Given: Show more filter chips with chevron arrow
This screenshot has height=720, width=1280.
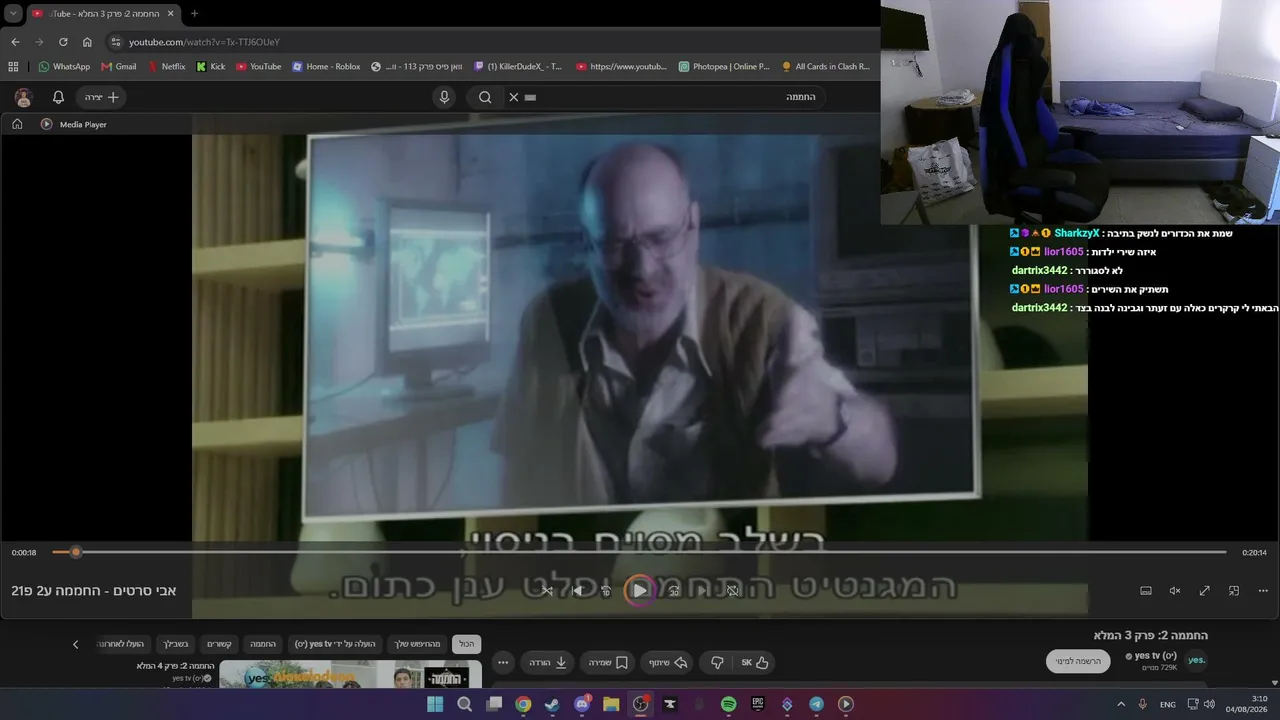Looking at the screenshot, I should 75,644.
